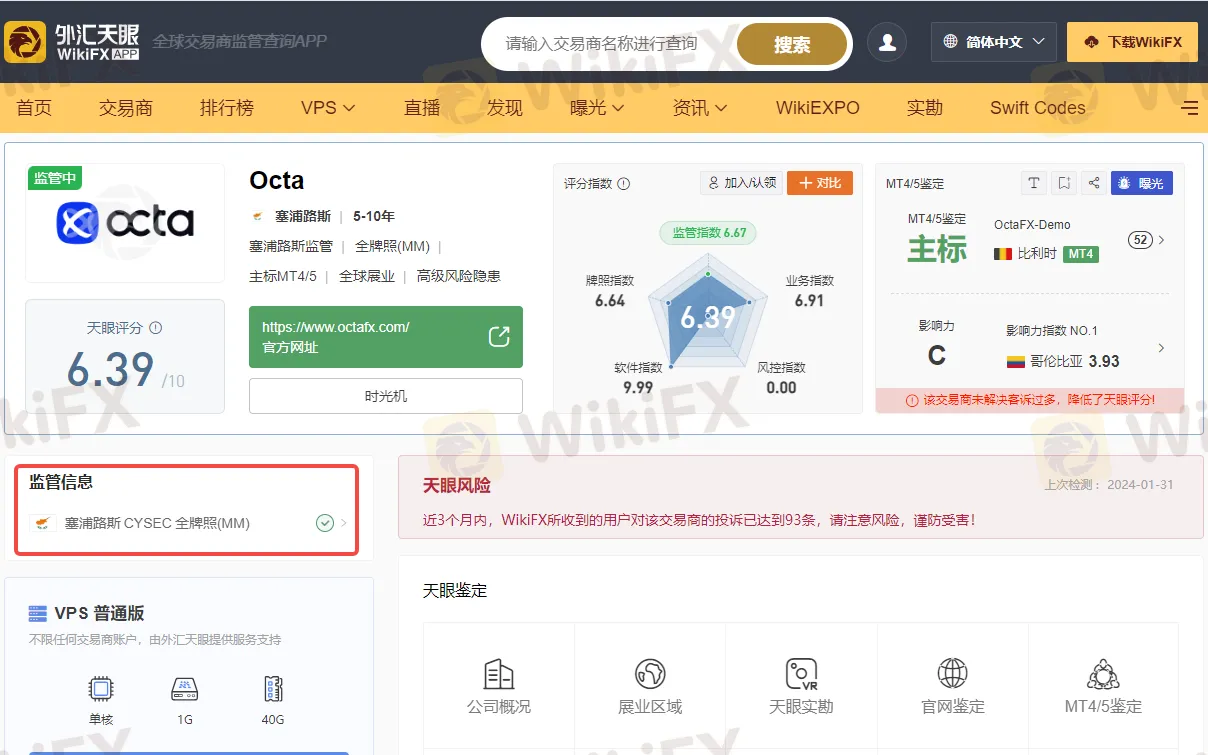This screenshot has width=1208, height=755.
Task: Expand the 资讯 news dropdown menu
Action: point(699,108)
